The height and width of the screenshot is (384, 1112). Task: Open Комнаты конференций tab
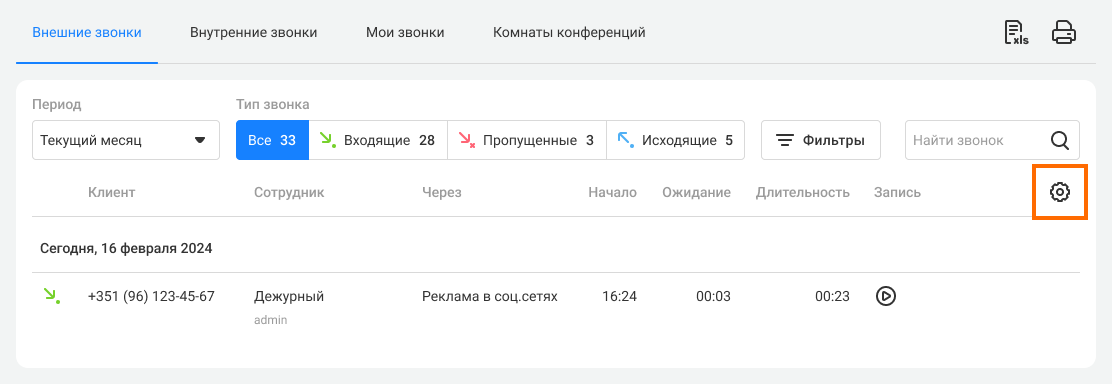pos(569,33)
